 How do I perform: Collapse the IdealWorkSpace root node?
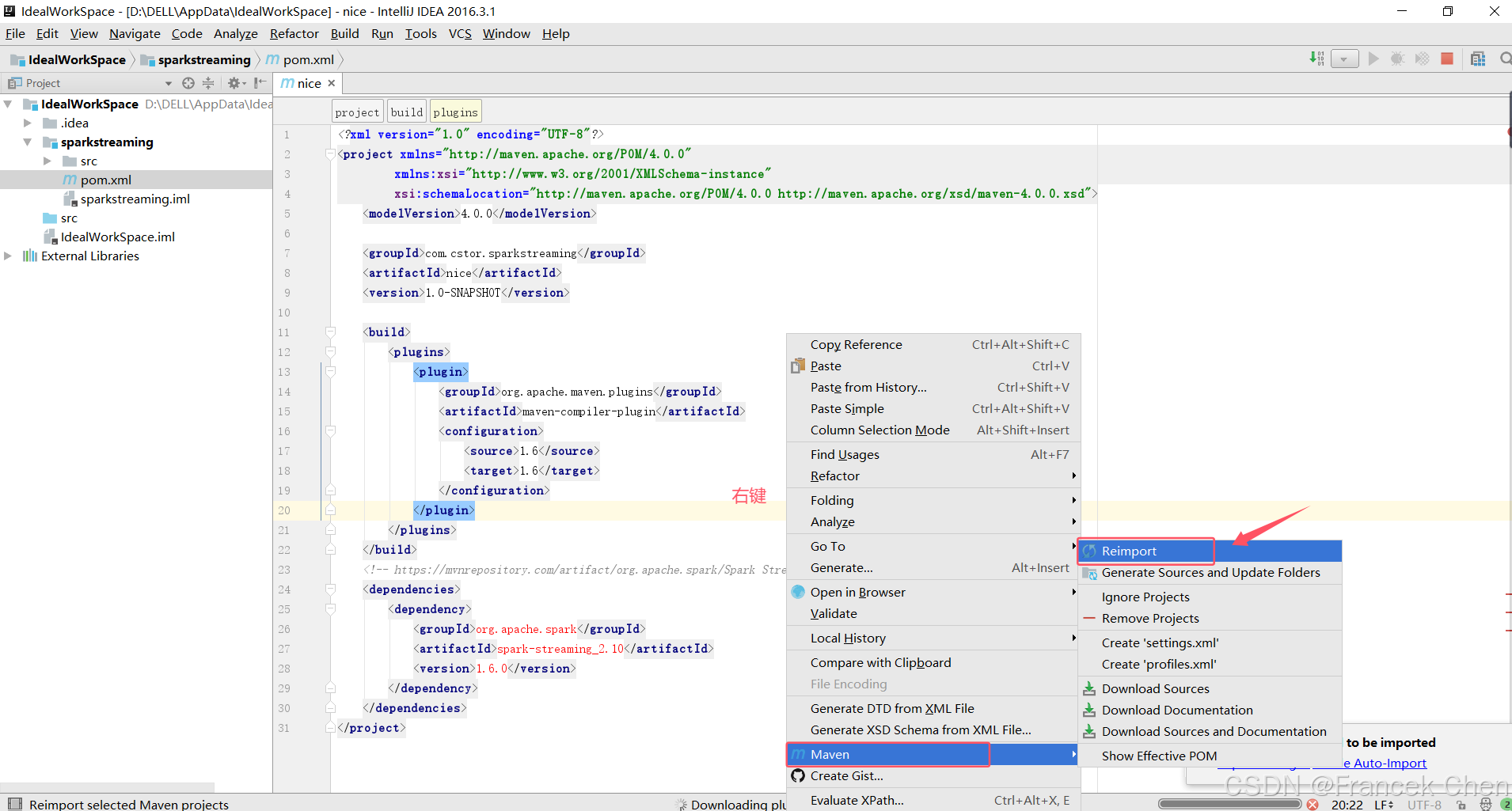pyautogui.click(x=8, y=104)
